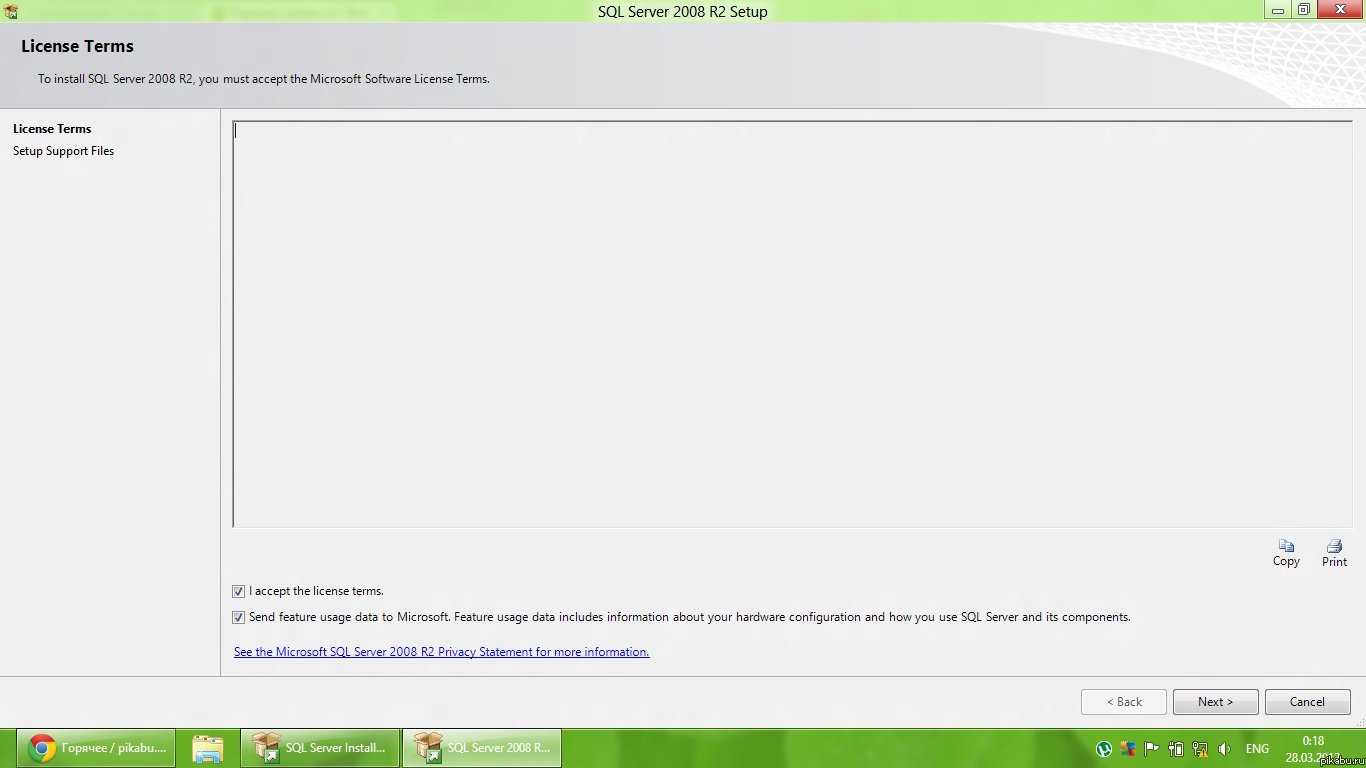Select Setup Support Files step in sidebar

click(x=63, y=151)
